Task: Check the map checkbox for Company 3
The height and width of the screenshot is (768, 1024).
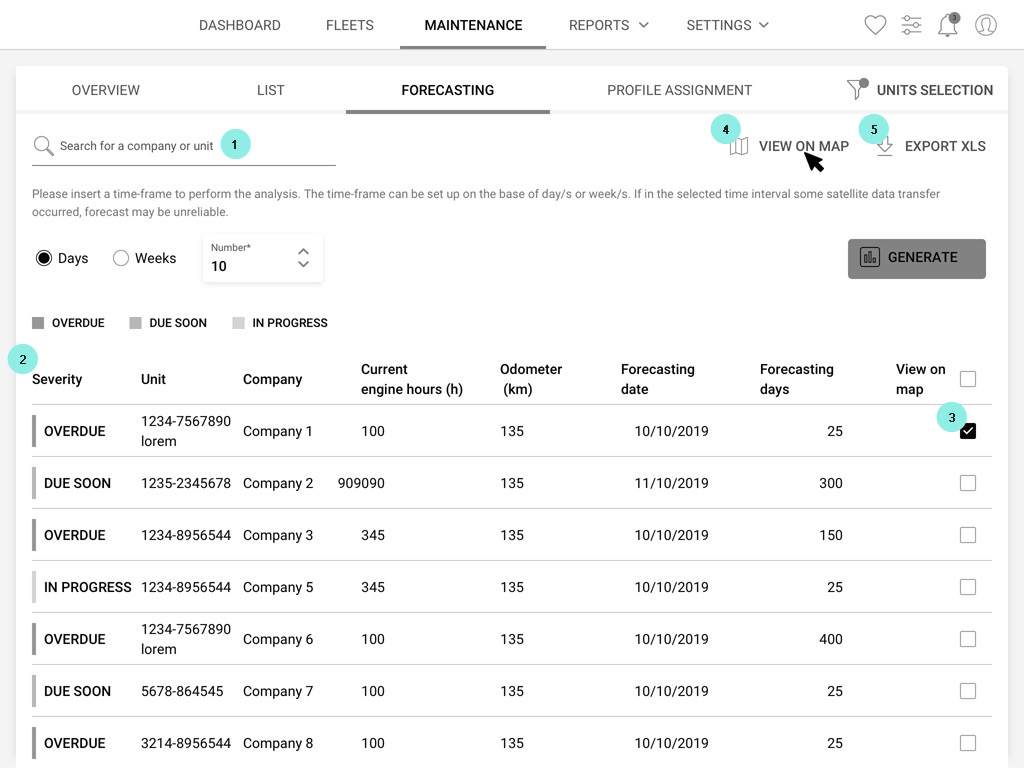Action: pyautogui.click(x=968, y=535)
